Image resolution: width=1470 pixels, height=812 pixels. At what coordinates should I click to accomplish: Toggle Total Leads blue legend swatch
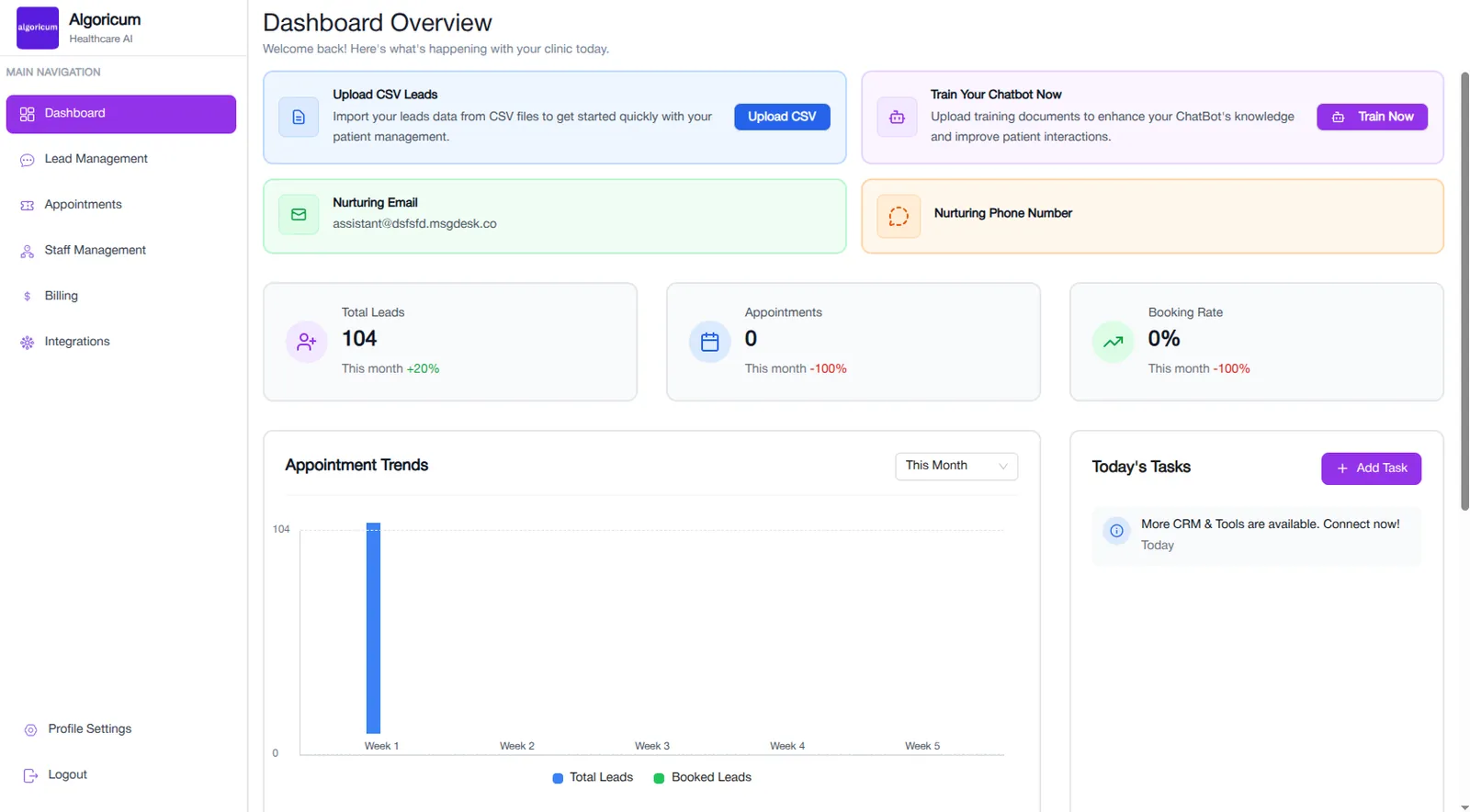coord(558,778)
